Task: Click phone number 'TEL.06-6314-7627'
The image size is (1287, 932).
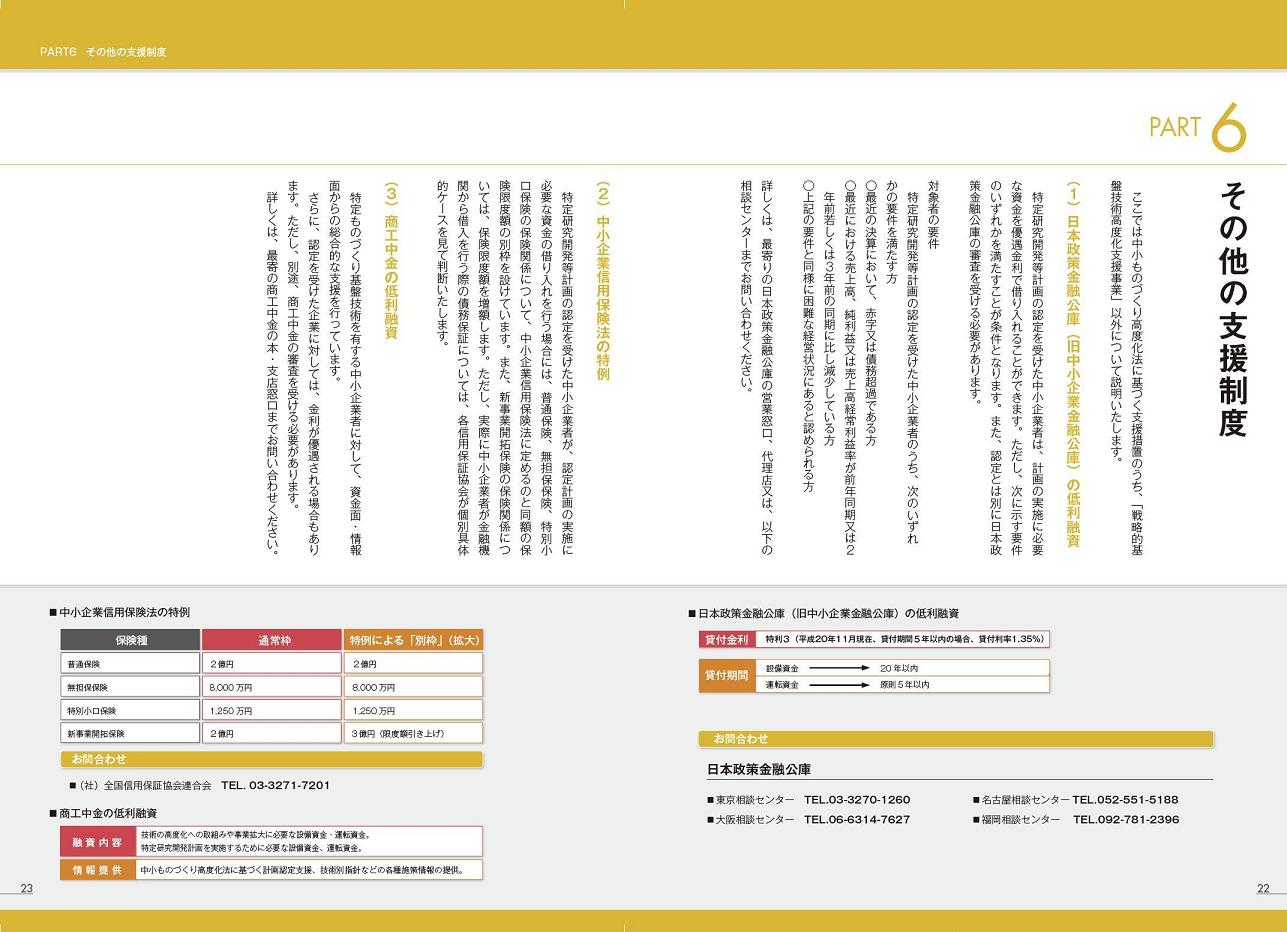Action: 857,820
